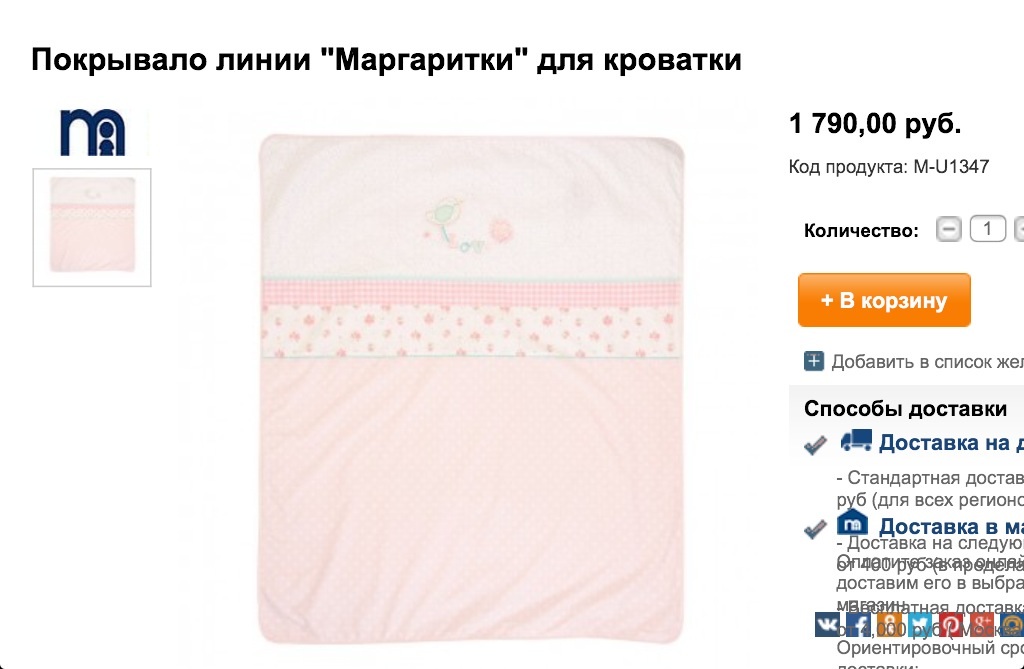Viewport: 1024px width, 669px height.
Task: Click the delivery truck icon
Action: point(856,440)
